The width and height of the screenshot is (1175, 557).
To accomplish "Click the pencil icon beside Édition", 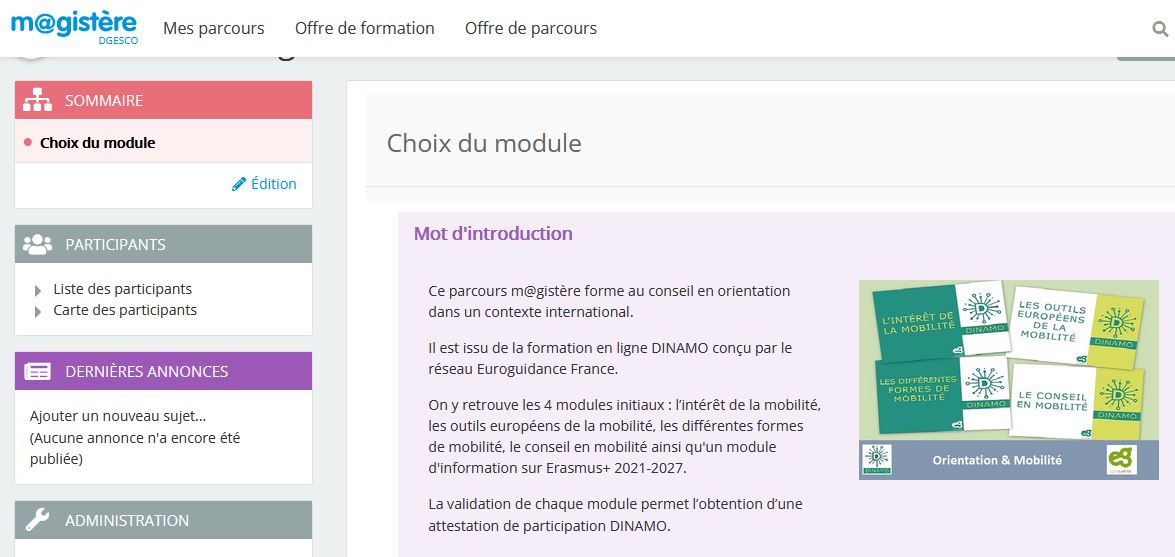I will click(239, 184).
